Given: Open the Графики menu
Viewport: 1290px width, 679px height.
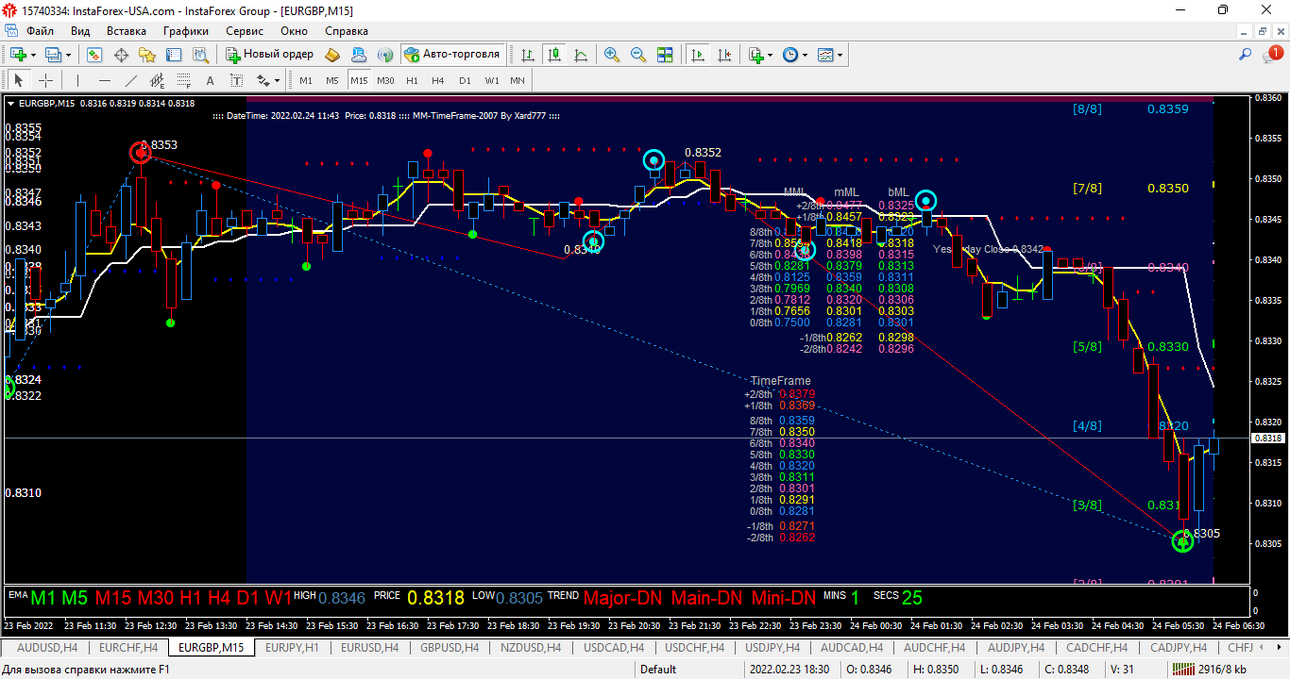Looking at the screenshot, I should 186,31.
